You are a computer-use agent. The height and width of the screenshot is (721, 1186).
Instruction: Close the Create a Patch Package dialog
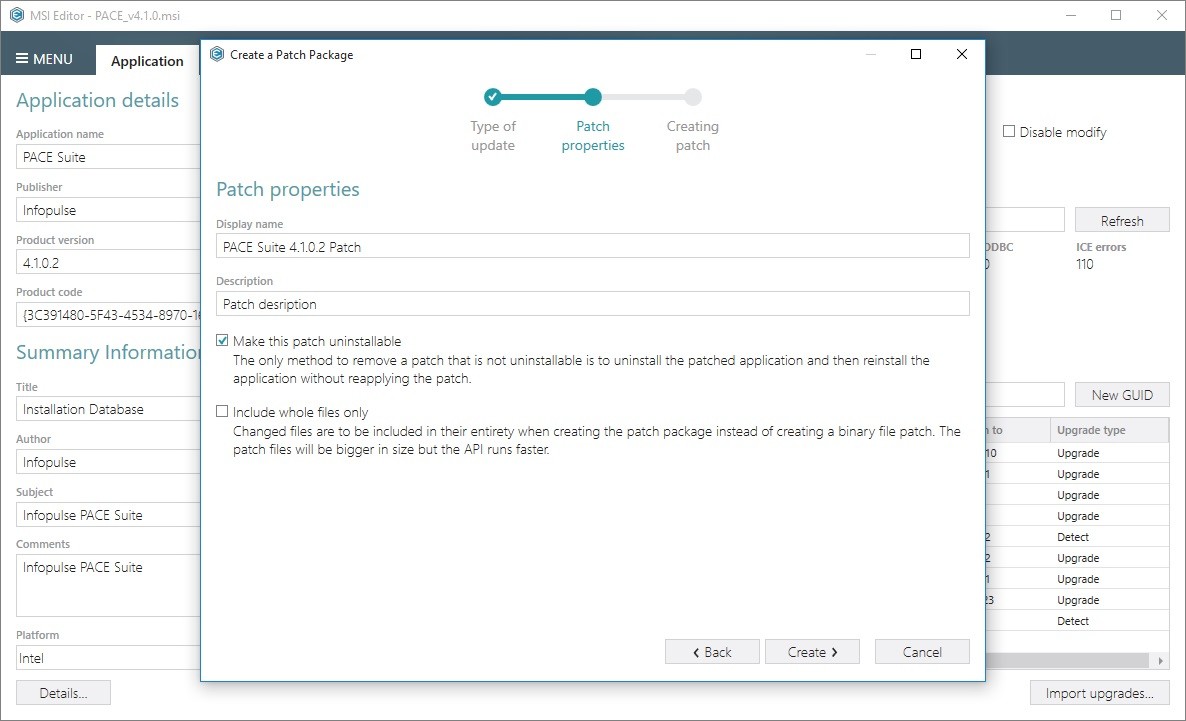961,54
